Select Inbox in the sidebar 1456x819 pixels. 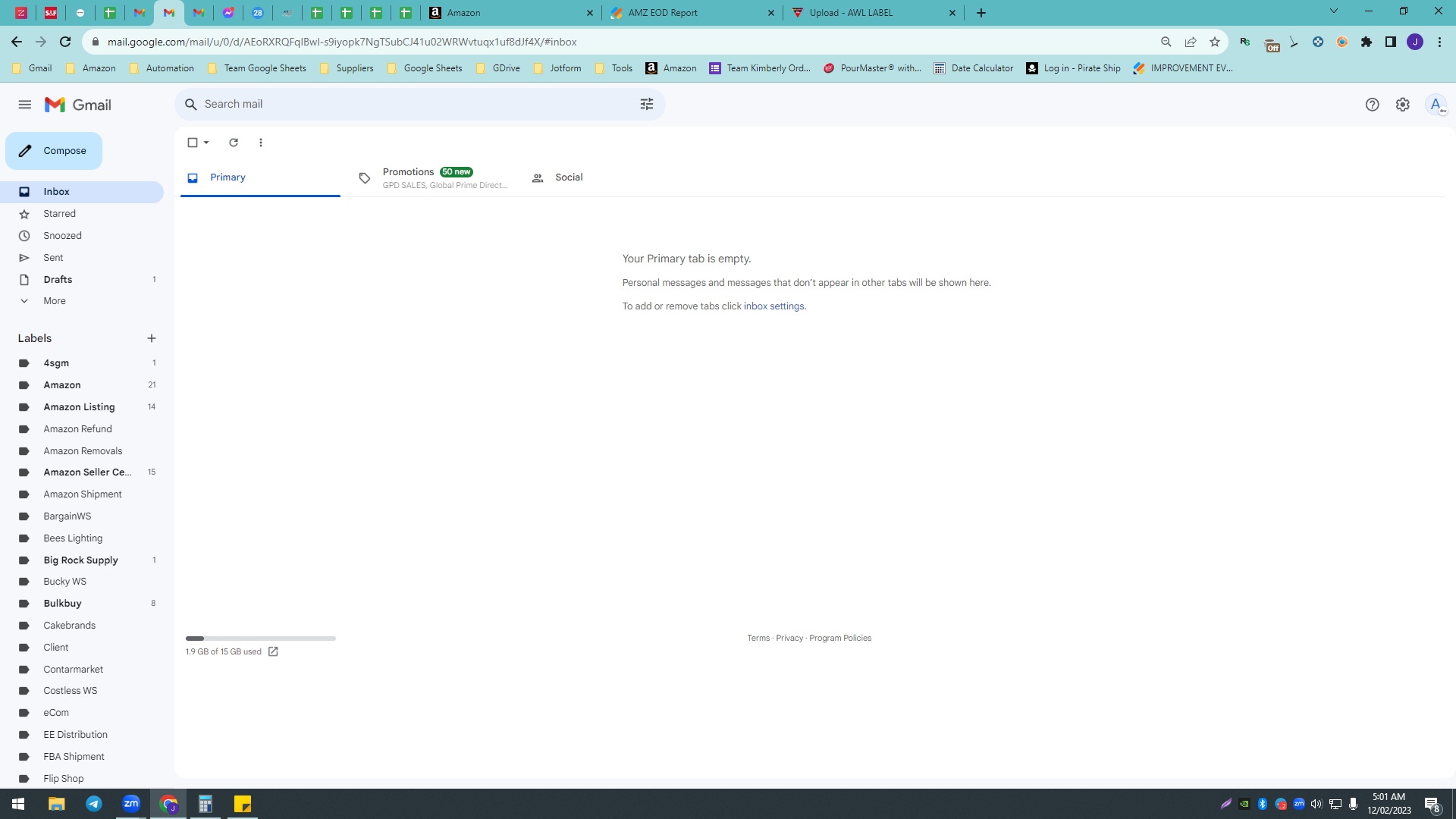point(82,192)
